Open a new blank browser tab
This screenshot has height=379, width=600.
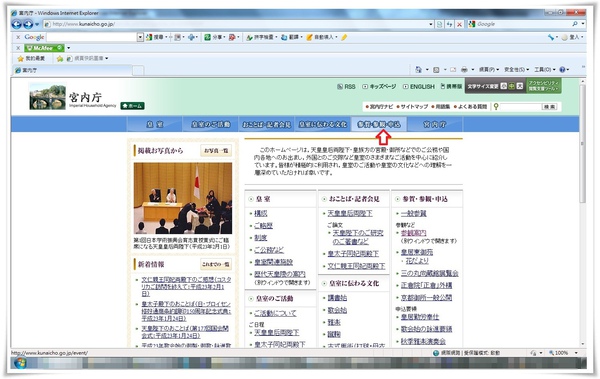[138, 70]
